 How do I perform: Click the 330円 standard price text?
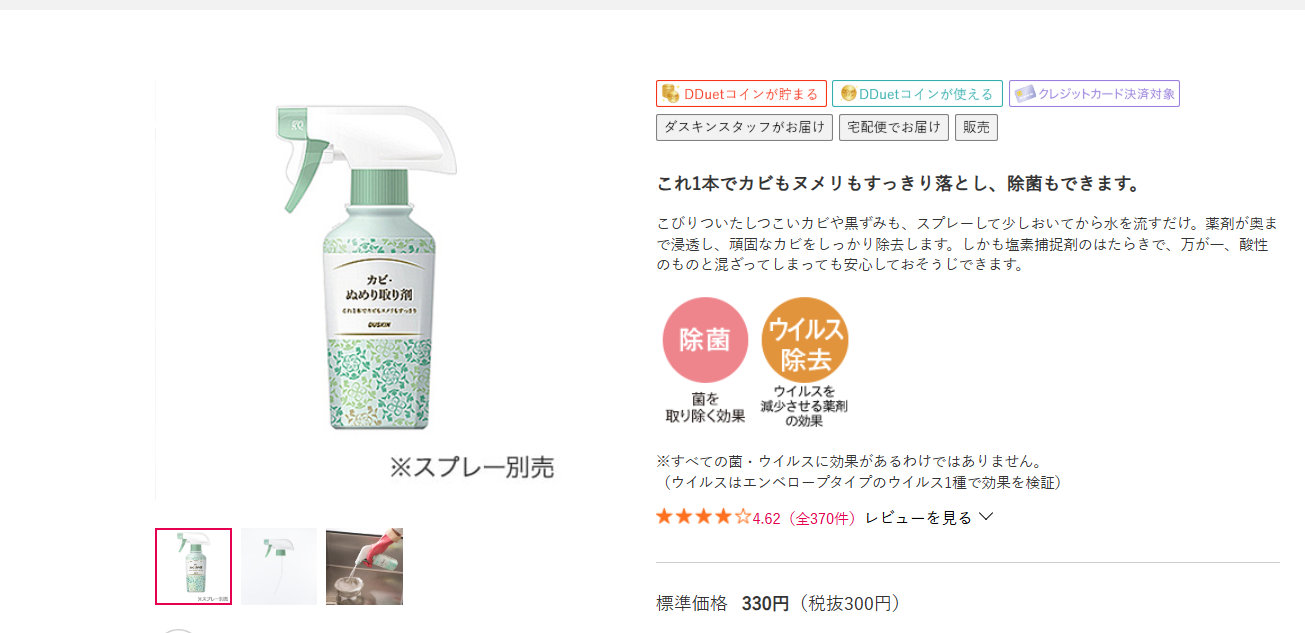765,603
